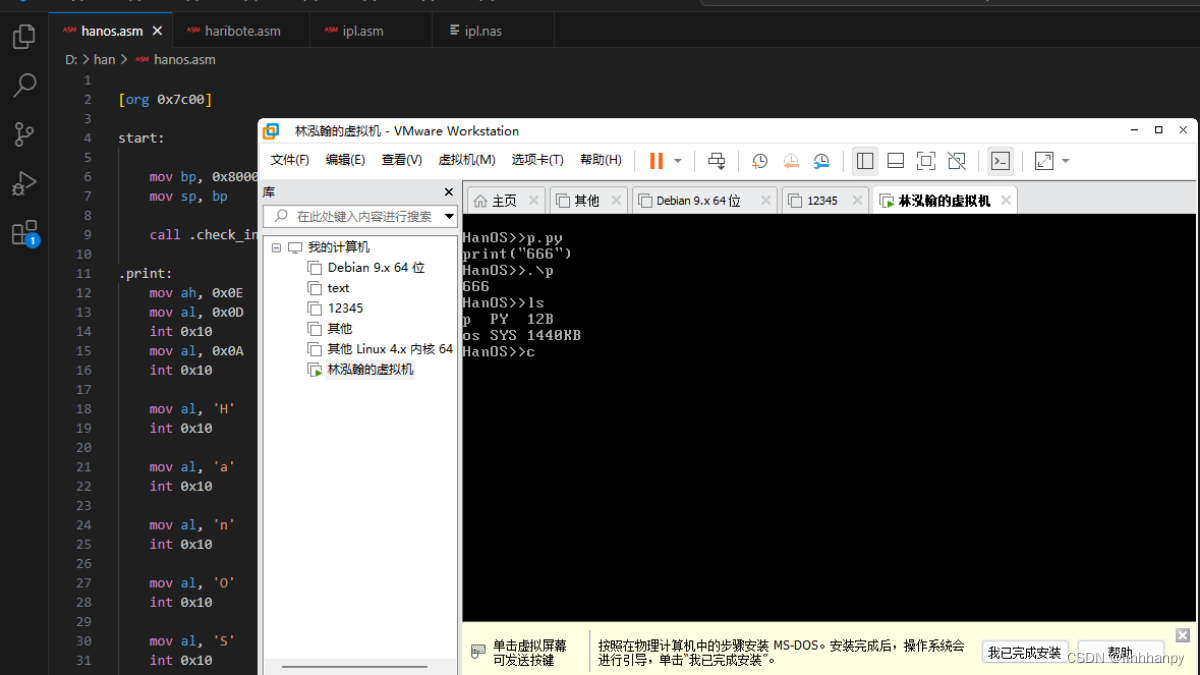Open the snapshot manager icon
The height and width of the screenshot is (675, 1200).
tap(822, 161)
